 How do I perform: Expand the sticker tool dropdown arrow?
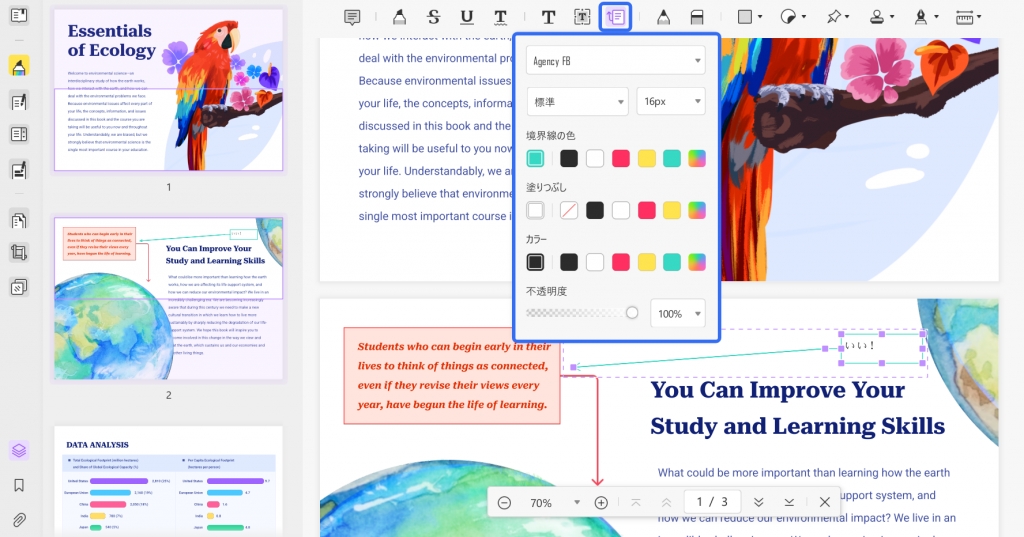point(803,17)
